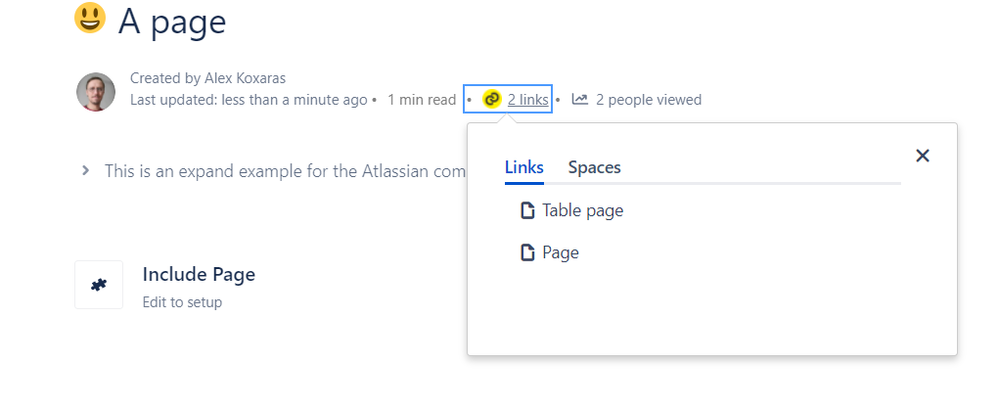Click the smiley emoji beside the title
This screenshot has width=999, height=409.
90,18
